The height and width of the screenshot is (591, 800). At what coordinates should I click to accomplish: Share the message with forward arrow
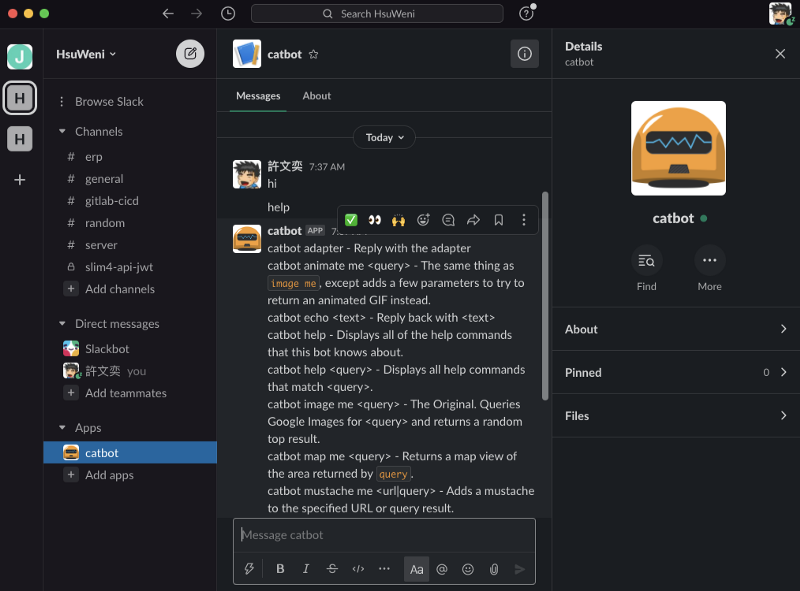[x=473, y=220]
